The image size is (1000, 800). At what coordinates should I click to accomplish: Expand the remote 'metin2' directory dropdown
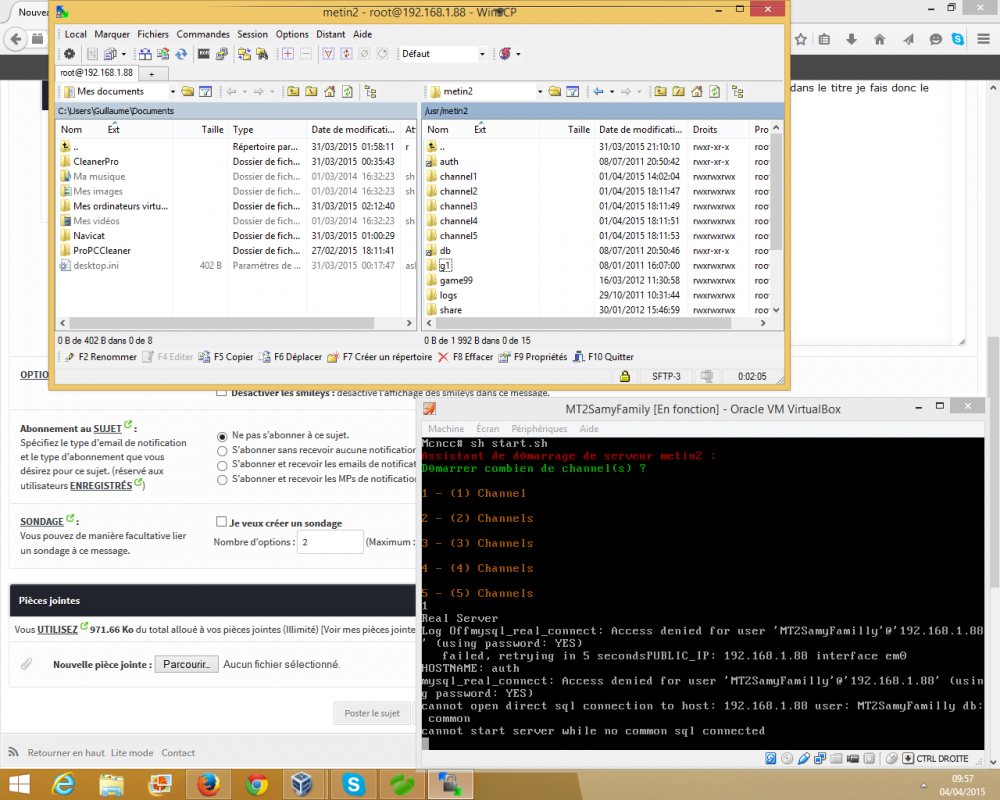pyautogui.click(x=540, y=92)
